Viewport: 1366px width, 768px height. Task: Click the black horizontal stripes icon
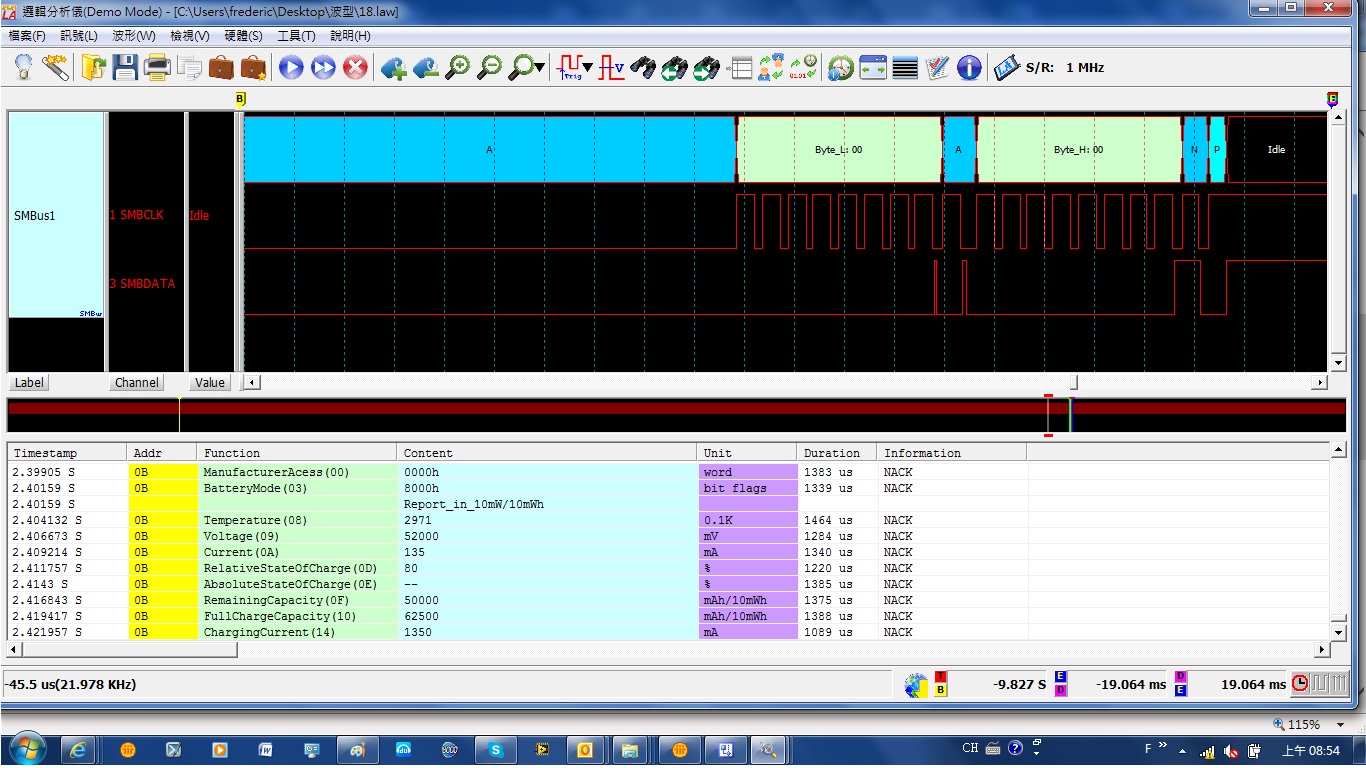[x=905, y=67]
